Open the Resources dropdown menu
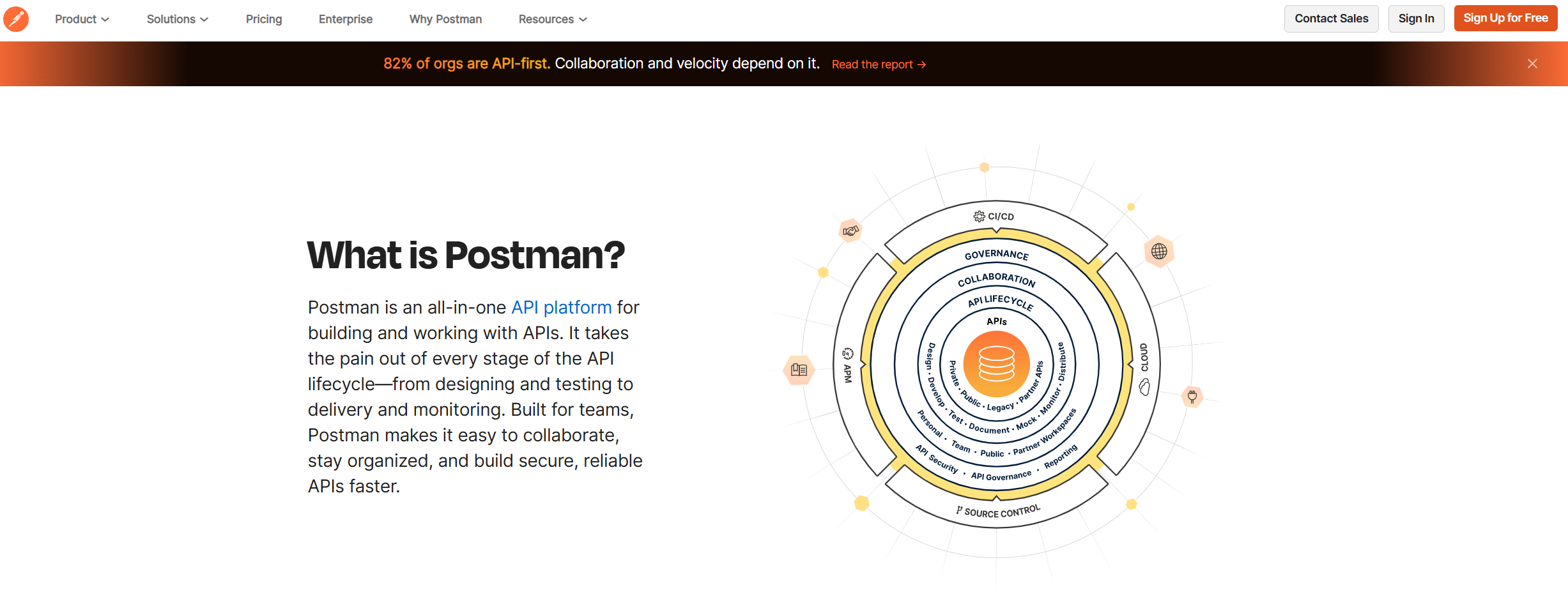The height and width of the screenshot is (615, 1568). [x=552, y=19]
